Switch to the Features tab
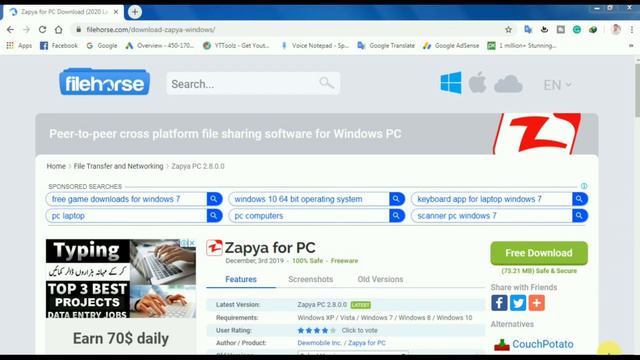640x360 pixels. click(241, 280)
